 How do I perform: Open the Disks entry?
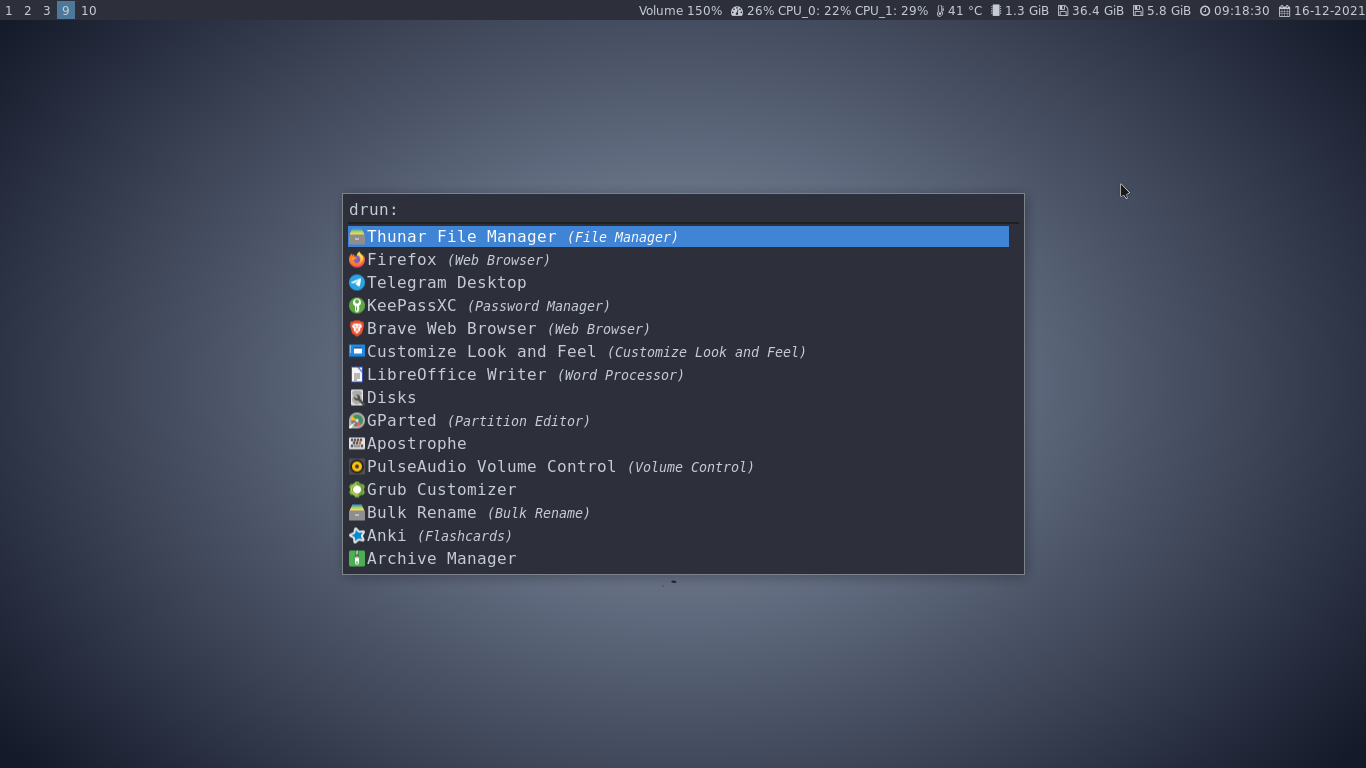point(678,398)
